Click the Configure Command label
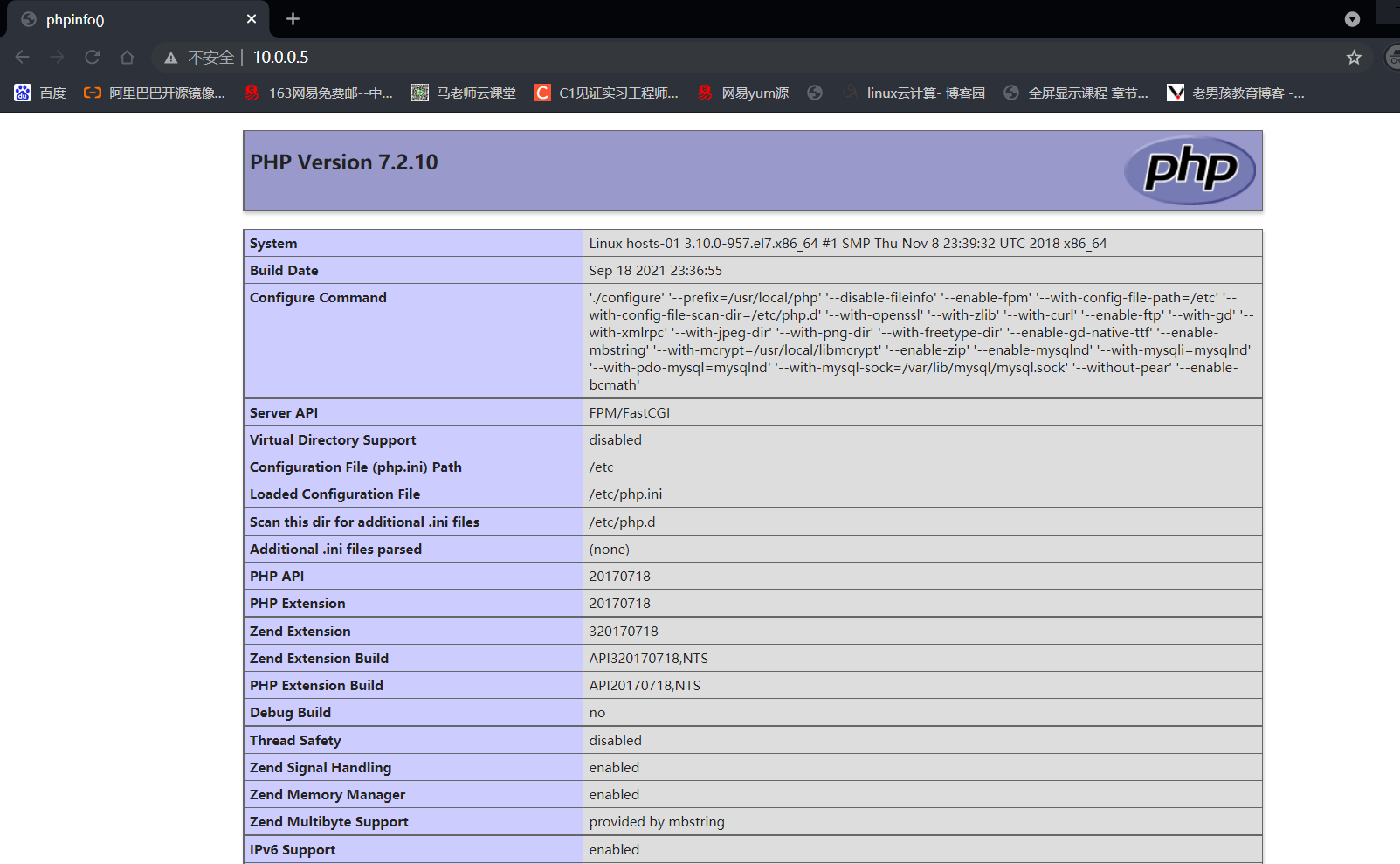Viewport: 1400px width, 864px height. [318, 298]
